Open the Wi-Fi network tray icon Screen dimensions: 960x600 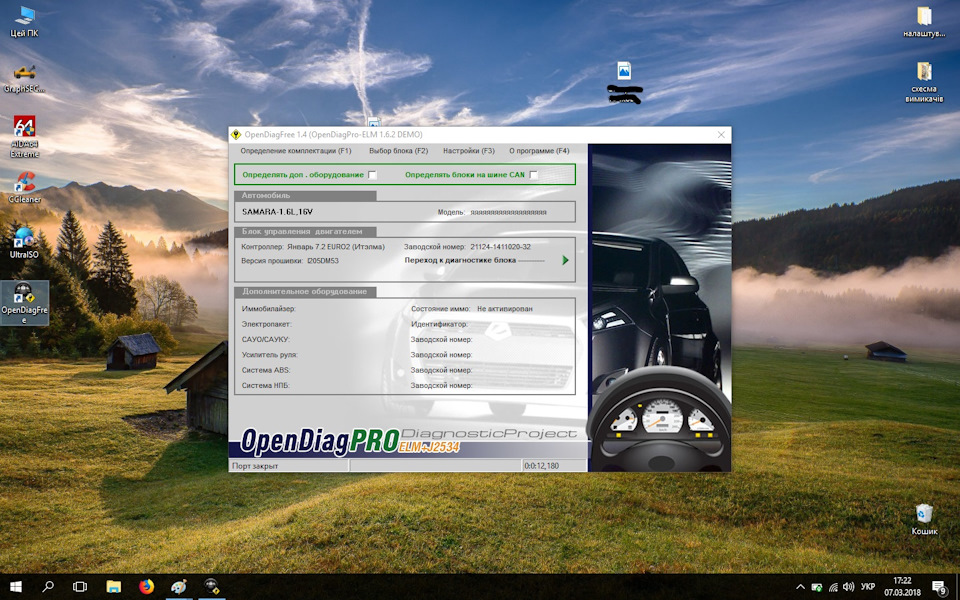click(x=833, y=587)
